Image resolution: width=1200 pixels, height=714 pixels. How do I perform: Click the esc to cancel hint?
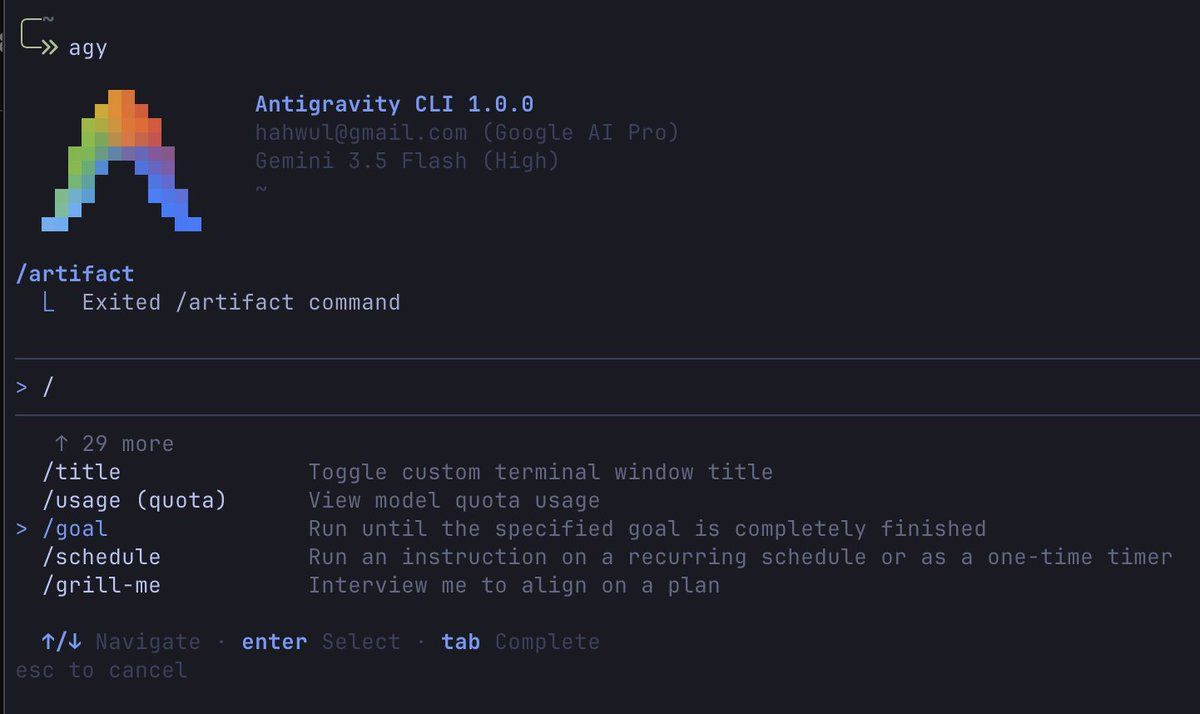pyautogui.click(x=101, y=670)
